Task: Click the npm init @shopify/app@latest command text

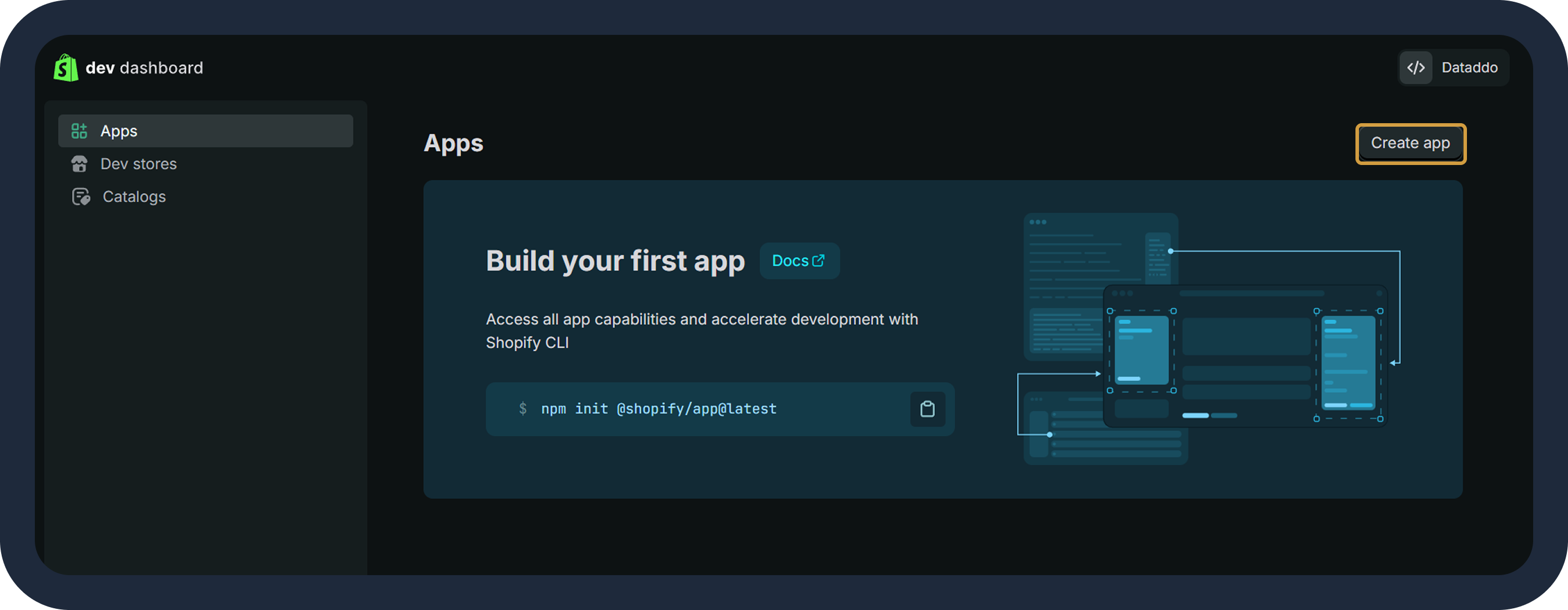Action: [x=659, y=409]
